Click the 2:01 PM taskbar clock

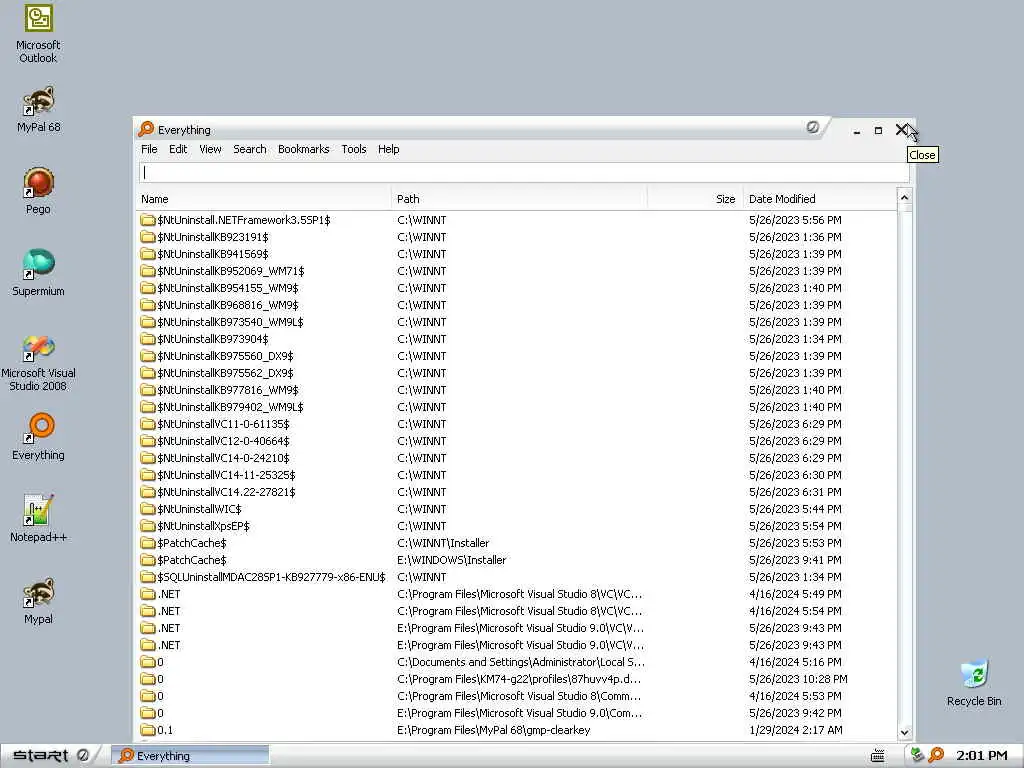(x=982, y=756)
